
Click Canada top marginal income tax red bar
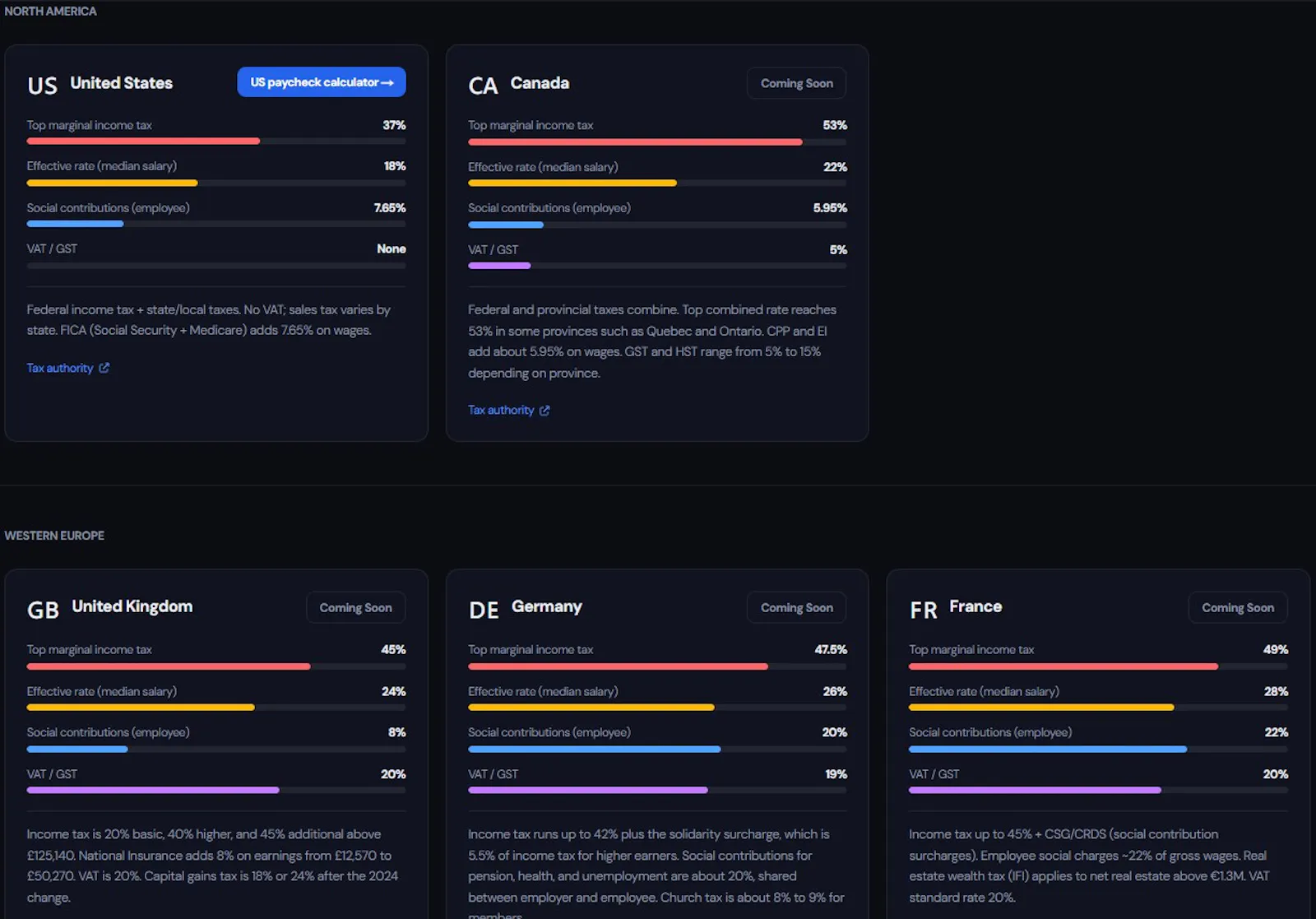click(x=635, y=142)
